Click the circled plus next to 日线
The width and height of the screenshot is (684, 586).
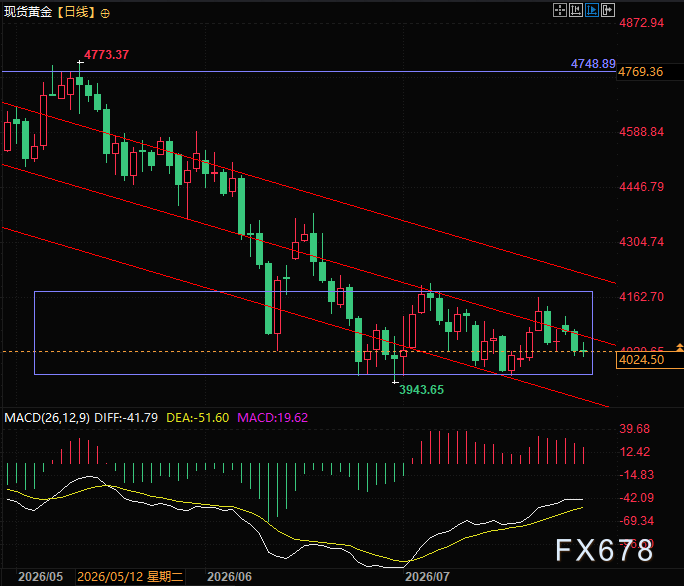click(x=105, y=14)
